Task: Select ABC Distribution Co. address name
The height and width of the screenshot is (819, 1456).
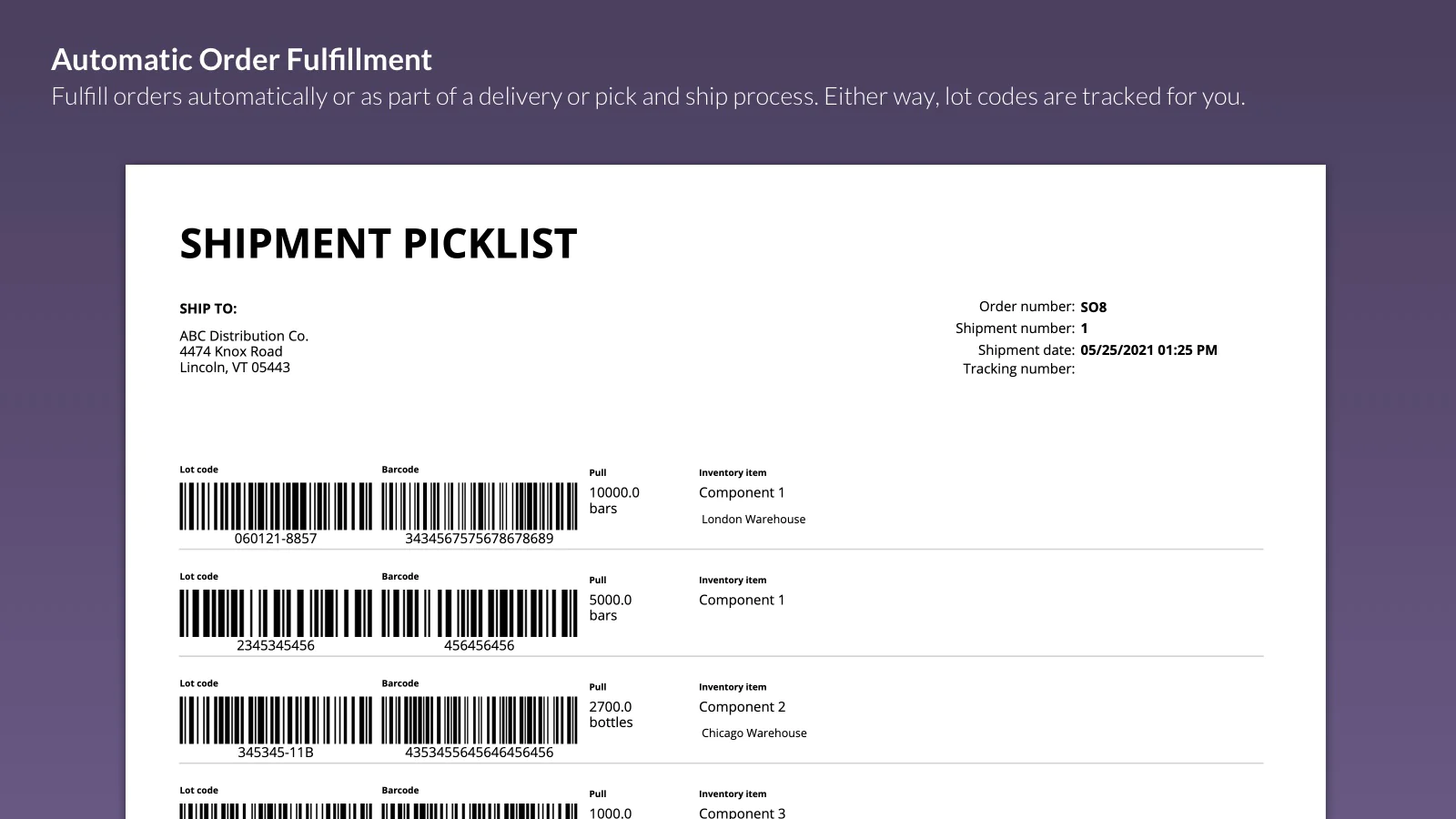Action: (x=244, y=336)
